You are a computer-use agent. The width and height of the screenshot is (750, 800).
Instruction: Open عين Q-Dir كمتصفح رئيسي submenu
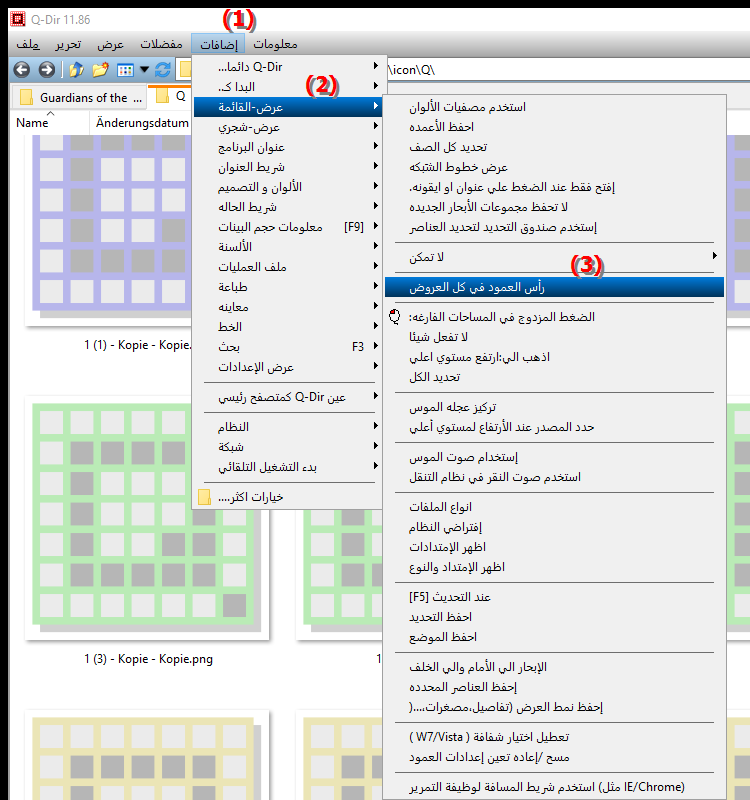click(x=288, y=397)
